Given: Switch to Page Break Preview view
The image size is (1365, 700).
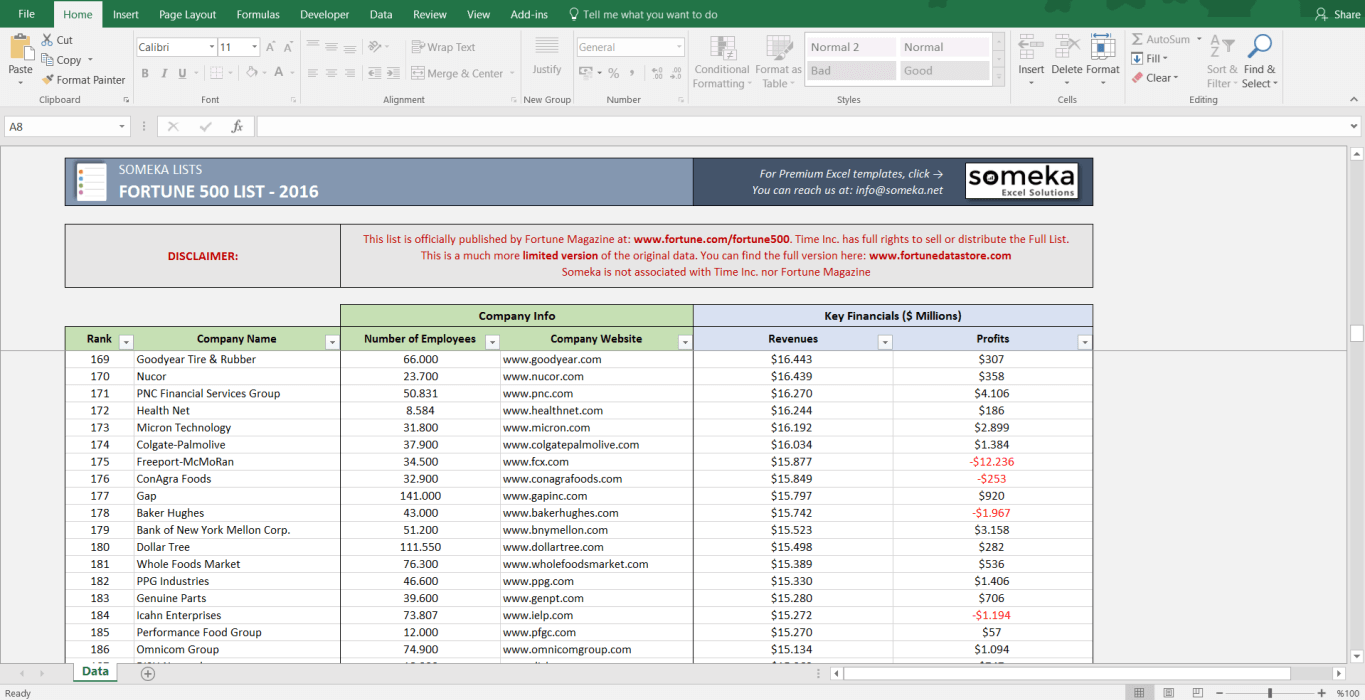Looking at the screenshot, I should coord(1196,693).
